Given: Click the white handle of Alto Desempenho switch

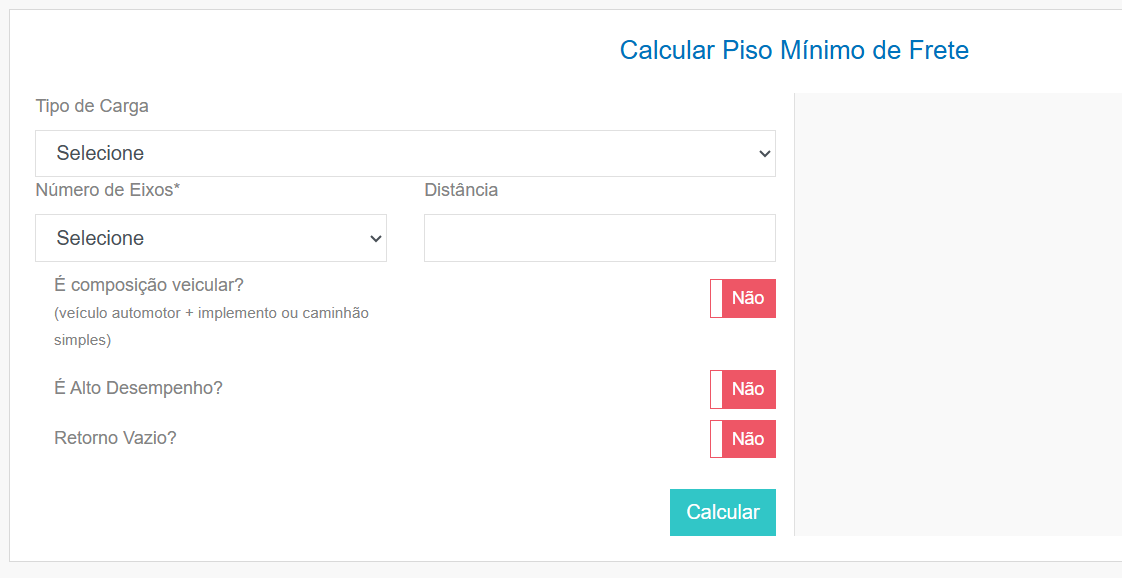Looking at the screenshot, I should pyautogui.click(x=716, y=389).
